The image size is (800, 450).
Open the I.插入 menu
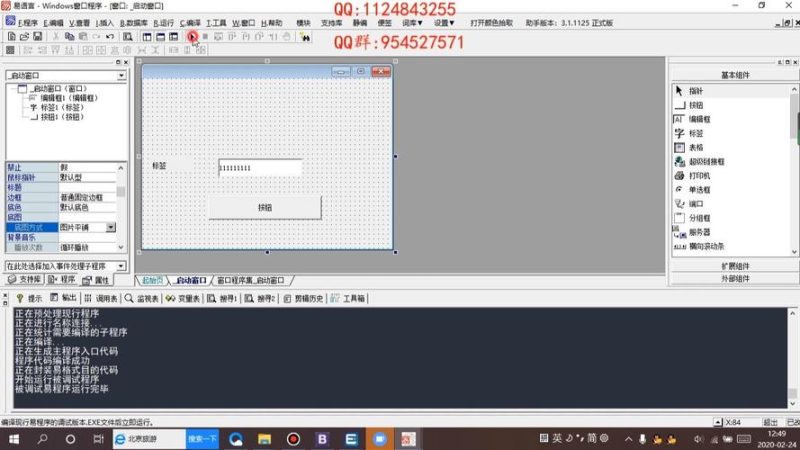click(104, 23)
